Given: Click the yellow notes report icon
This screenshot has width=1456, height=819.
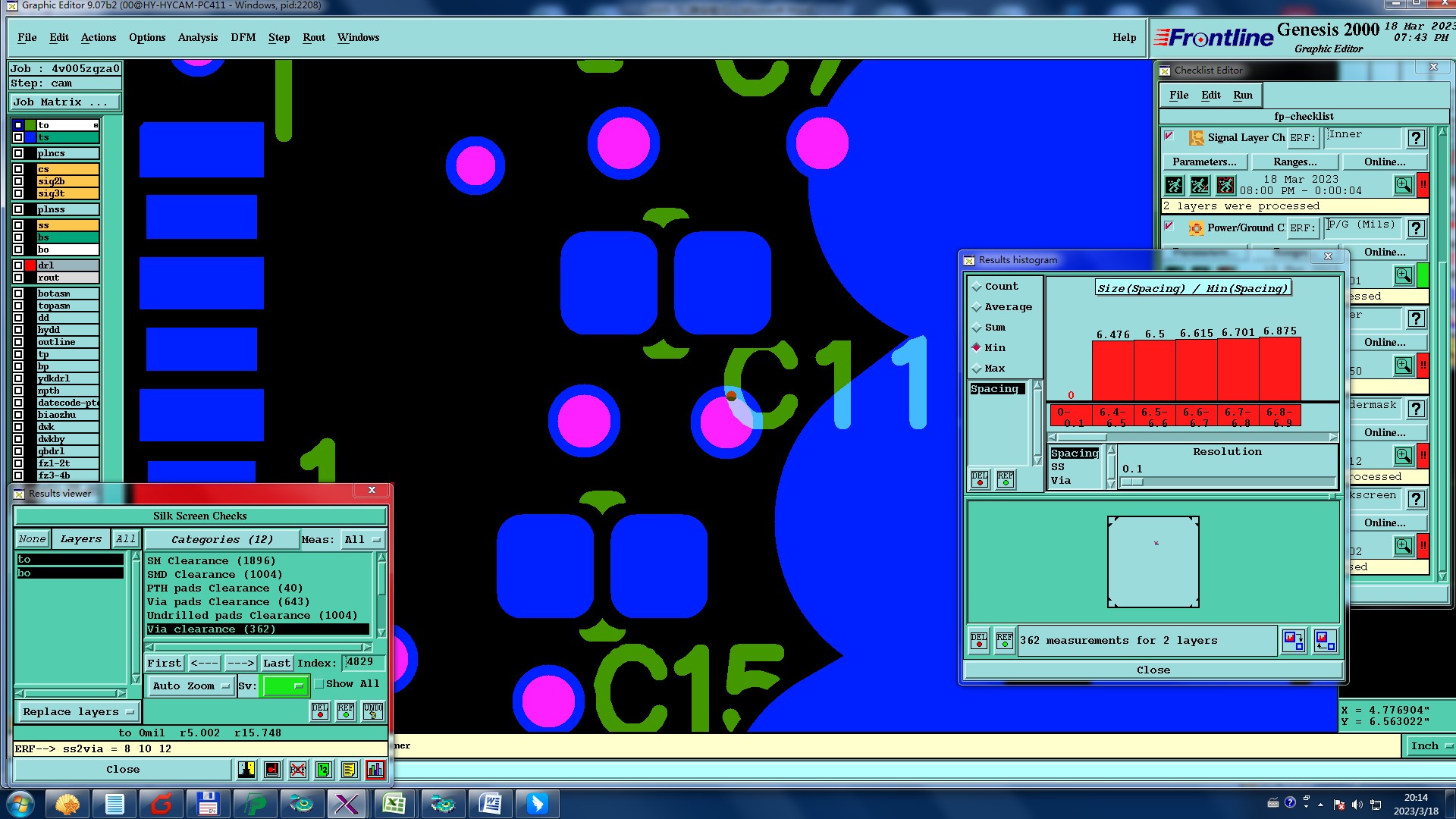Looking at the screenshot, I should 349,770.
